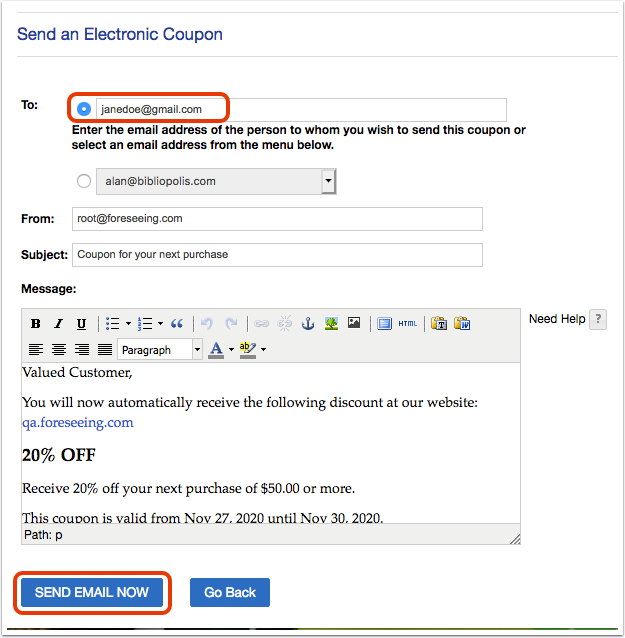Viewport: 625px width, 638px height.
Task: Apply italic formatting
Action: click(x=59, y=324)
